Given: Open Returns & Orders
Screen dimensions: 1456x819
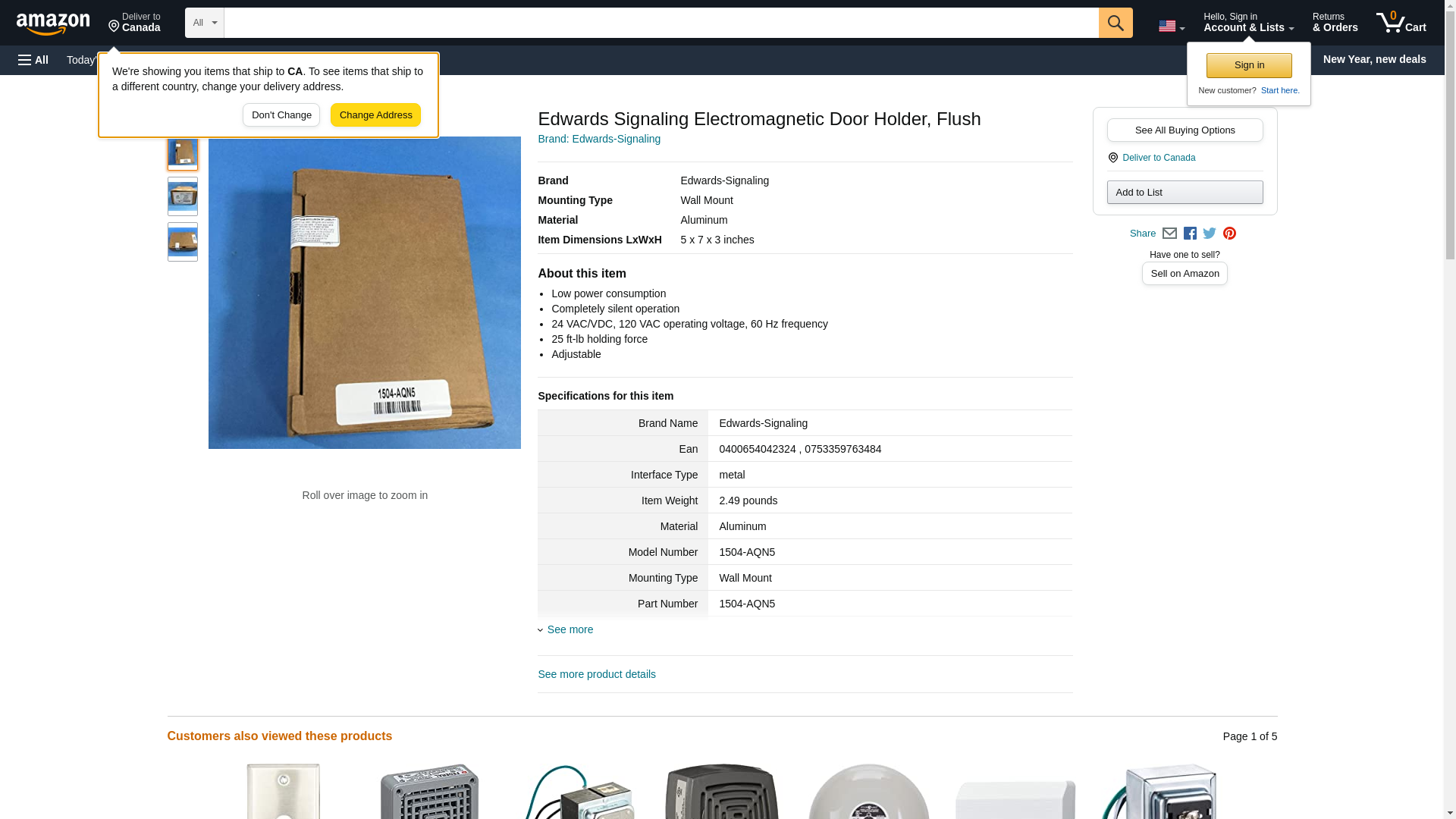Looking at the screenshot, I should point(1335,22).
